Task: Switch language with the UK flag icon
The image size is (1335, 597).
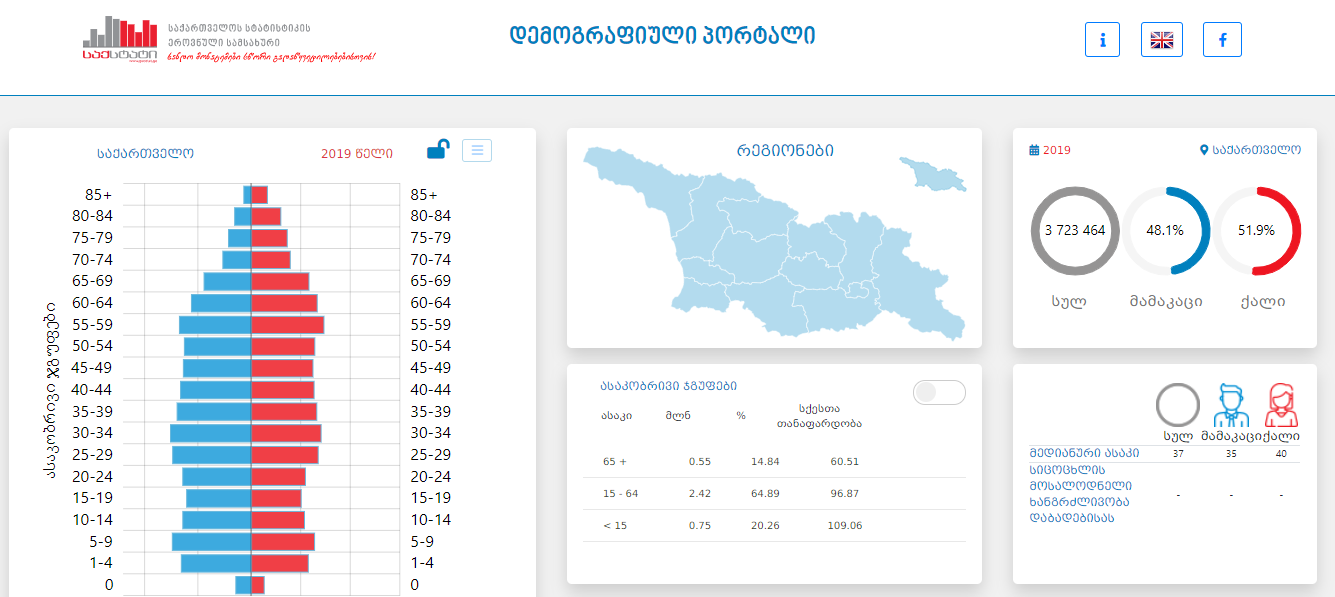Action: [1161, 40]
